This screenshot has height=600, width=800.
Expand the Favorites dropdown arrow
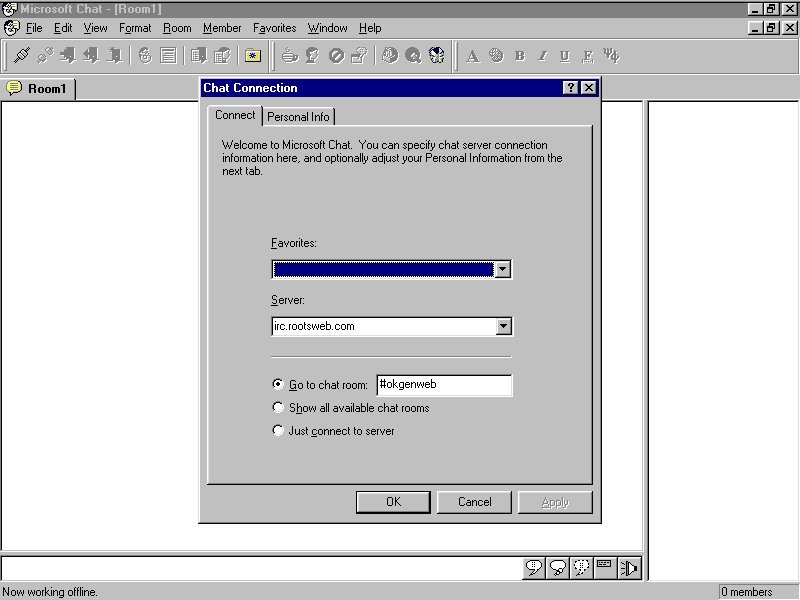(x=503, y=269)
